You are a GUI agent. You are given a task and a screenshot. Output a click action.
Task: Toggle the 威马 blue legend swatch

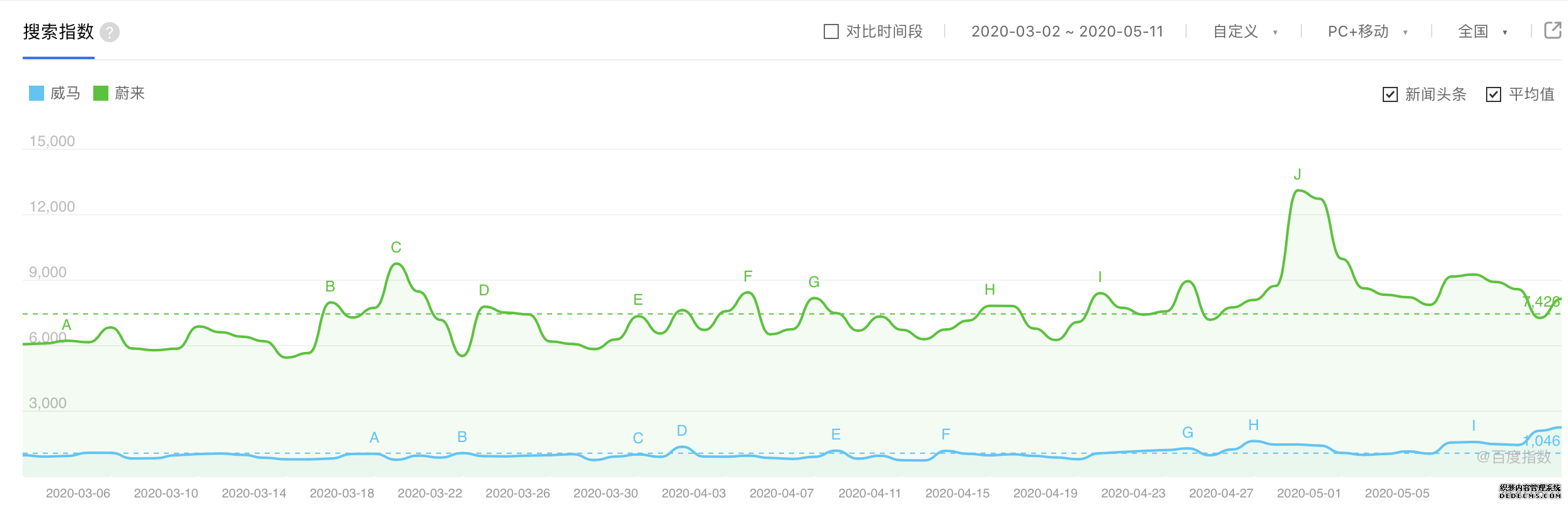coord(37,93)
